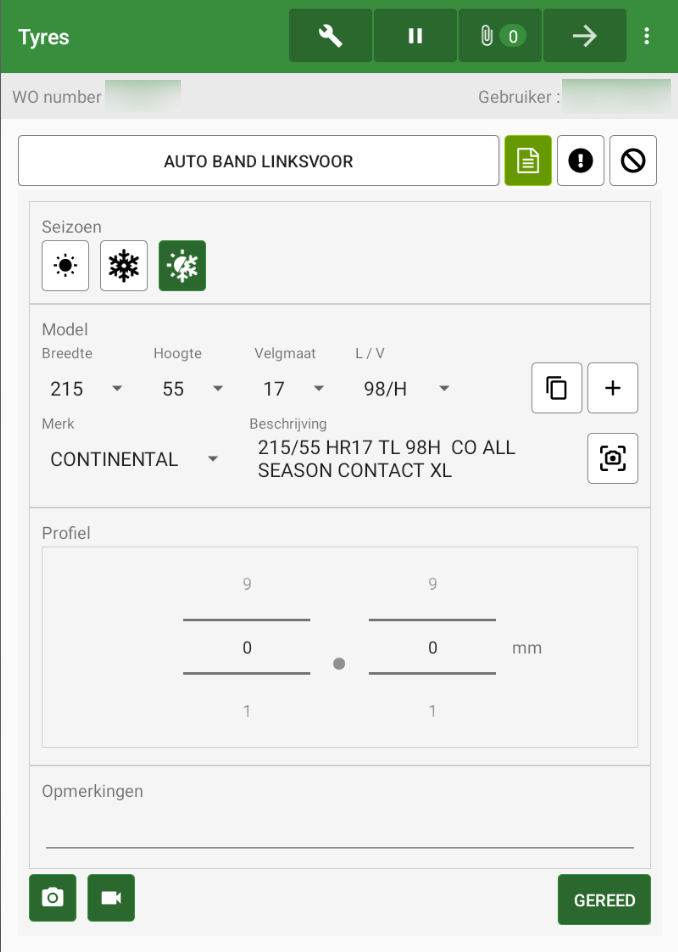Click the exclamation warning icon
Screen dimensions: 678x952
580,160
